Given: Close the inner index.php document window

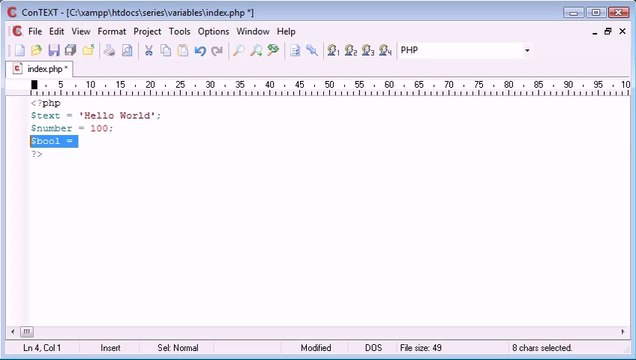Looking at the screenshot, I should [x=622, y=32].
